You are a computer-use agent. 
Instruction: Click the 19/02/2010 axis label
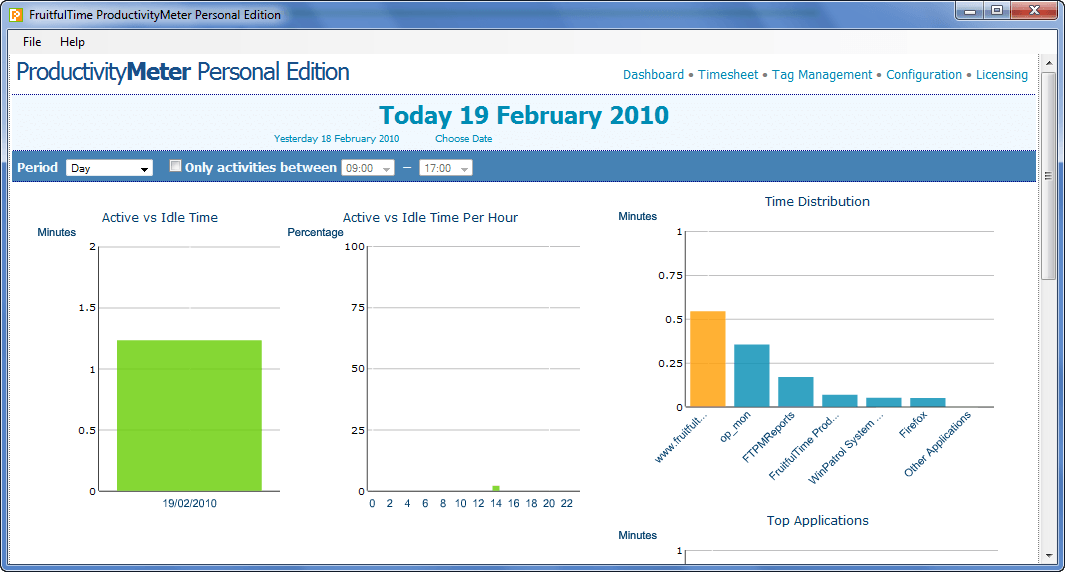tap(189, 503)
